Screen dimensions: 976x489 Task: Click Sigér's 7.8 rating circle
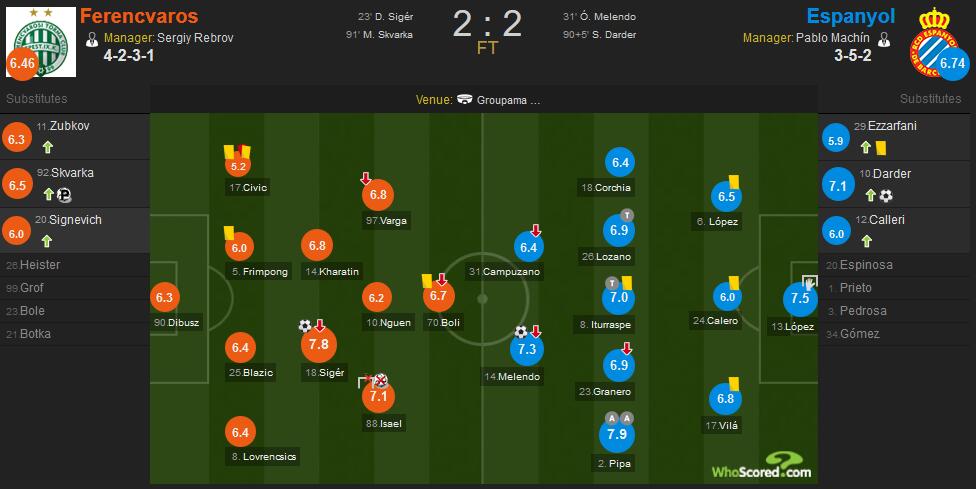click(x=319, y=344)
